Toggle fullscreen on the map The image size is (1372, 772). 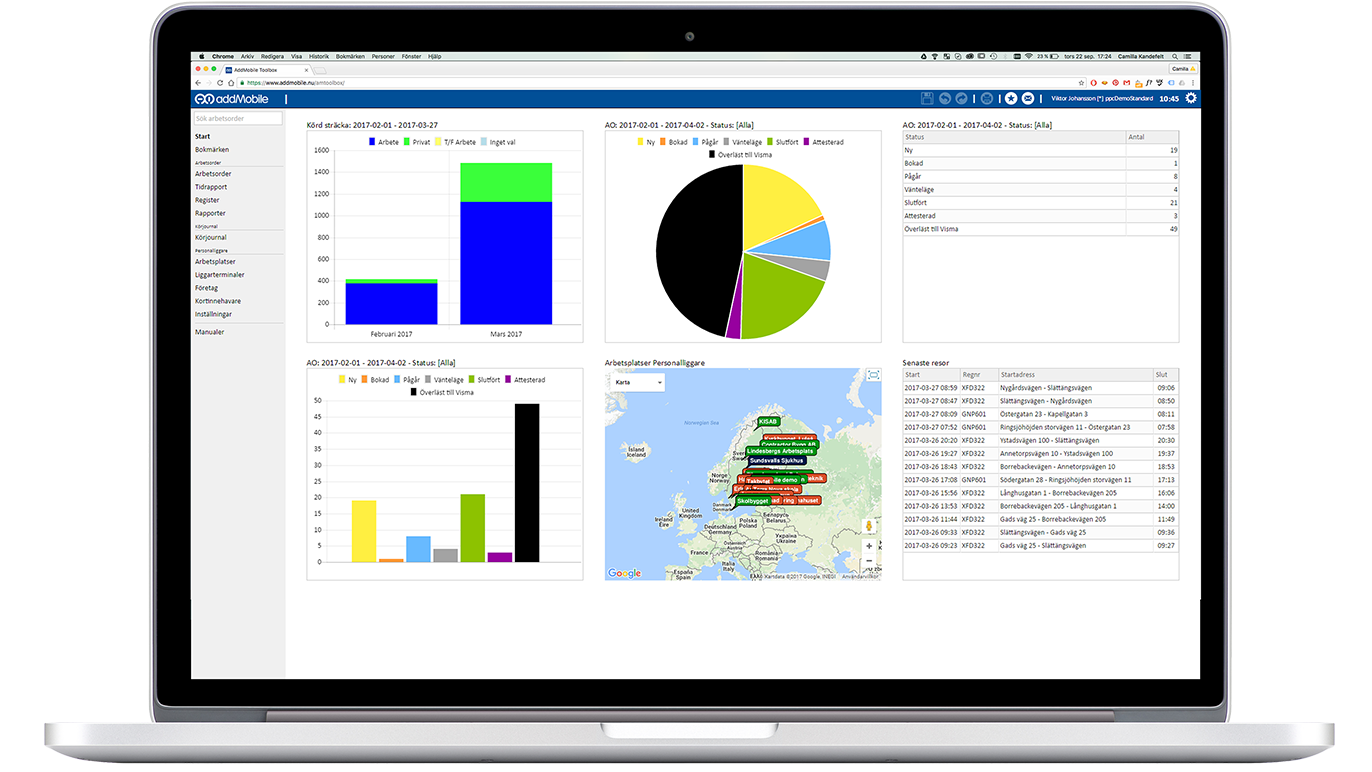(873, 375)
